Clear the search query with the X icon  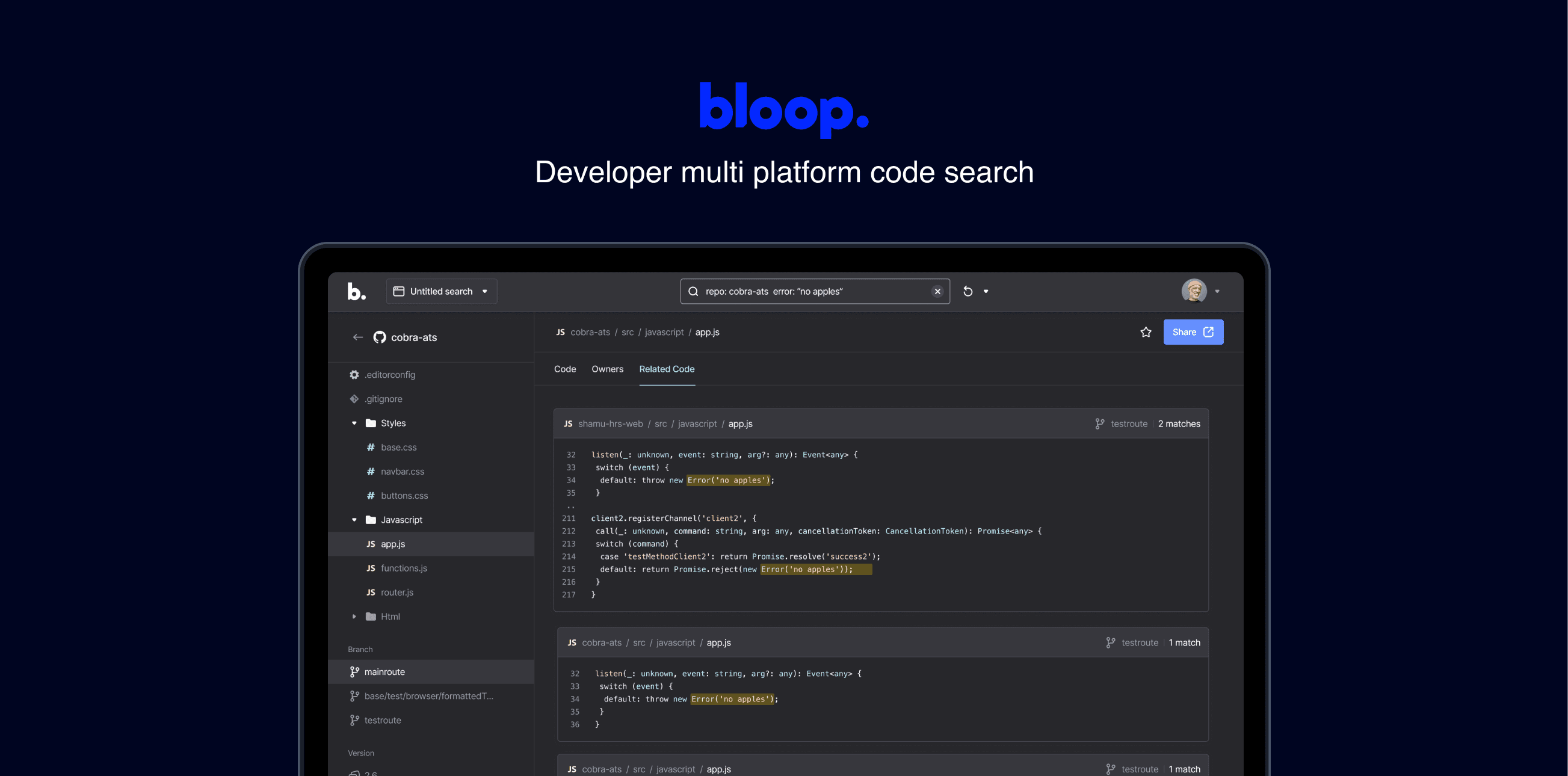pyautogui.click(x=937, y=291)
